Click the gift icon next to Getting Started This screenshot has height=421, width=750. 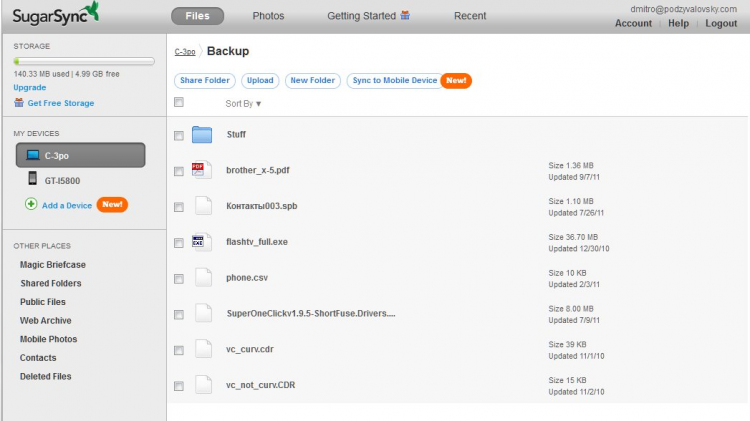405,15
